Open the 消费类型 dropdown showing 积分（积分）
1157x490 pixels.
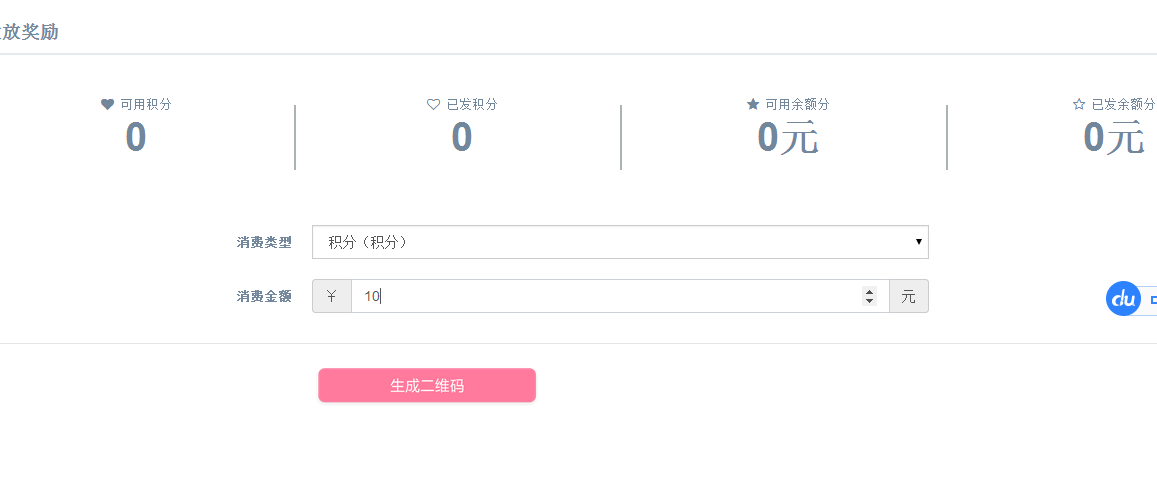coord(620,242)
